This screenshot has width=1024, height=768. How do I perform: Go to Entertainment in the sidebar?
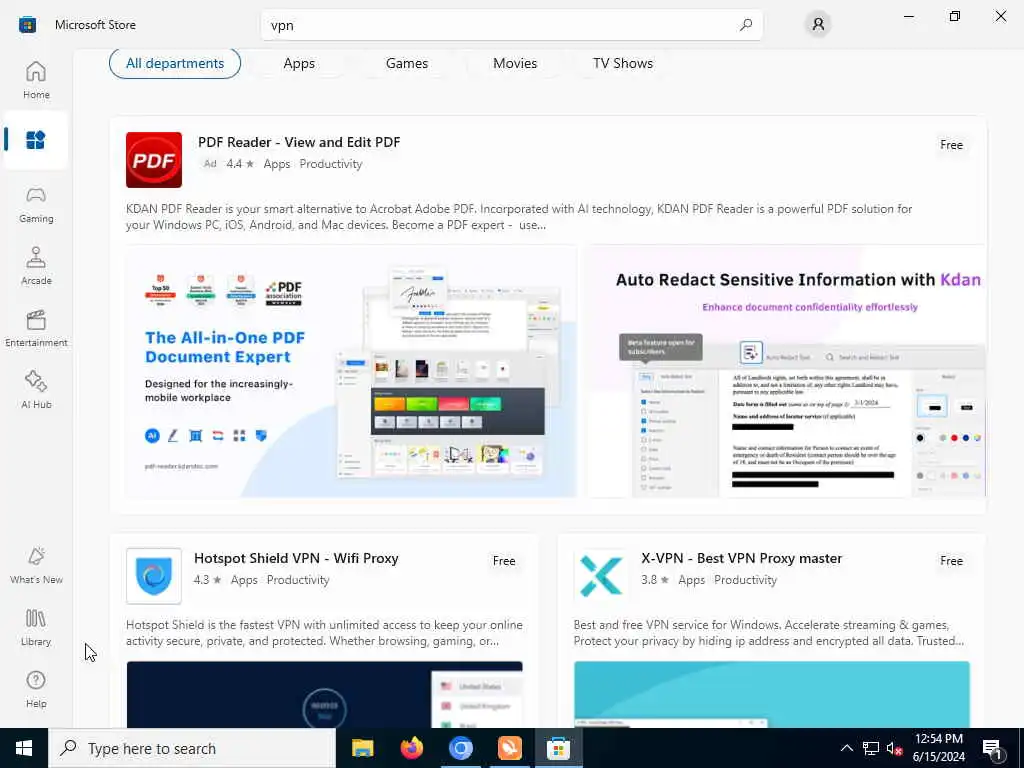click(36, 328)
